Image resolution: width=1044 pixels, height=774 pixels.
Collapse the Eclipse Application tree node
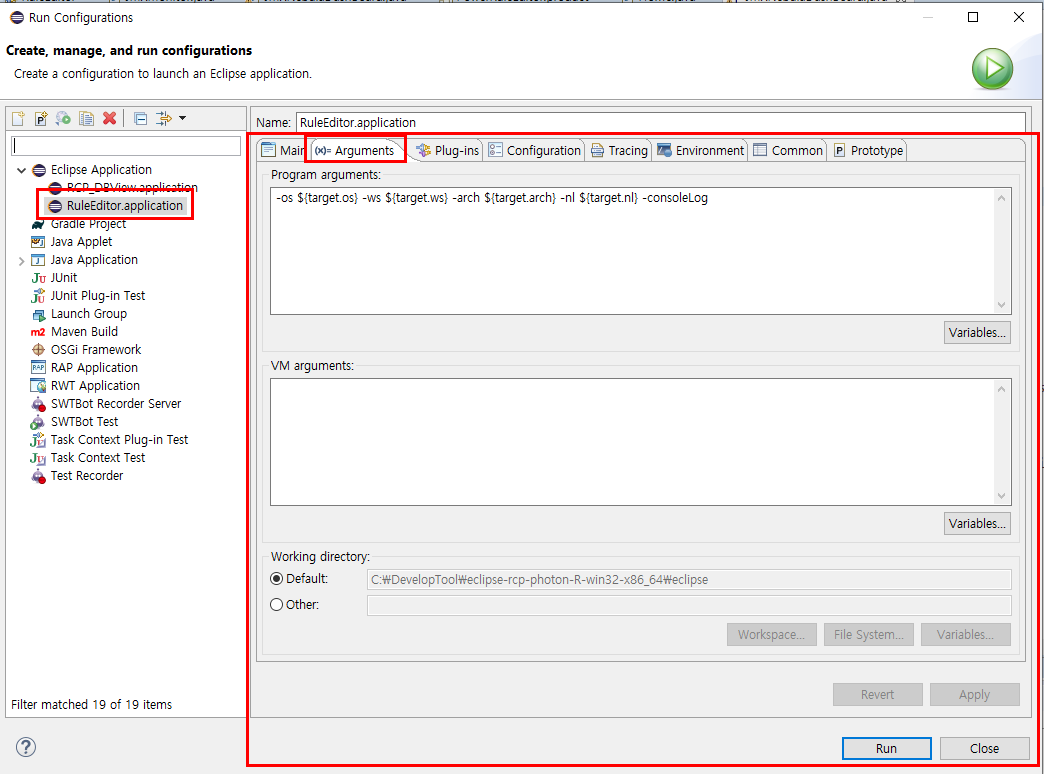(x=21, y=171)
